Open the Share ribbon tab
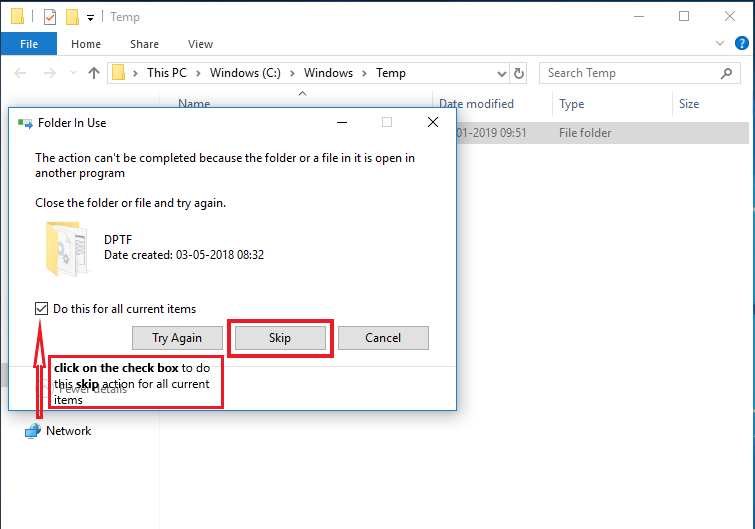Viewport: 755px width, 529px height. coord(144,44)
